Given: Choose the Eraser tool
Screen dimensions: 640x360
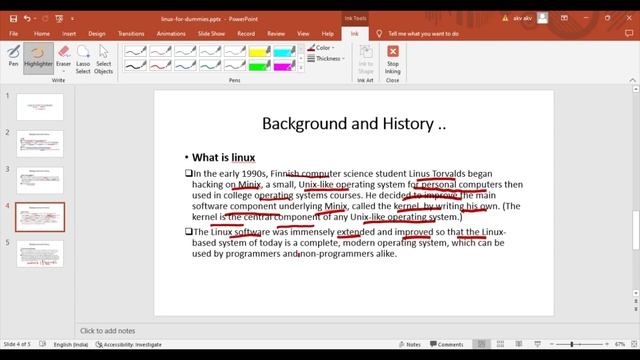Looking at the screenshot, I should pyautogui.click(x=63, y=56).
